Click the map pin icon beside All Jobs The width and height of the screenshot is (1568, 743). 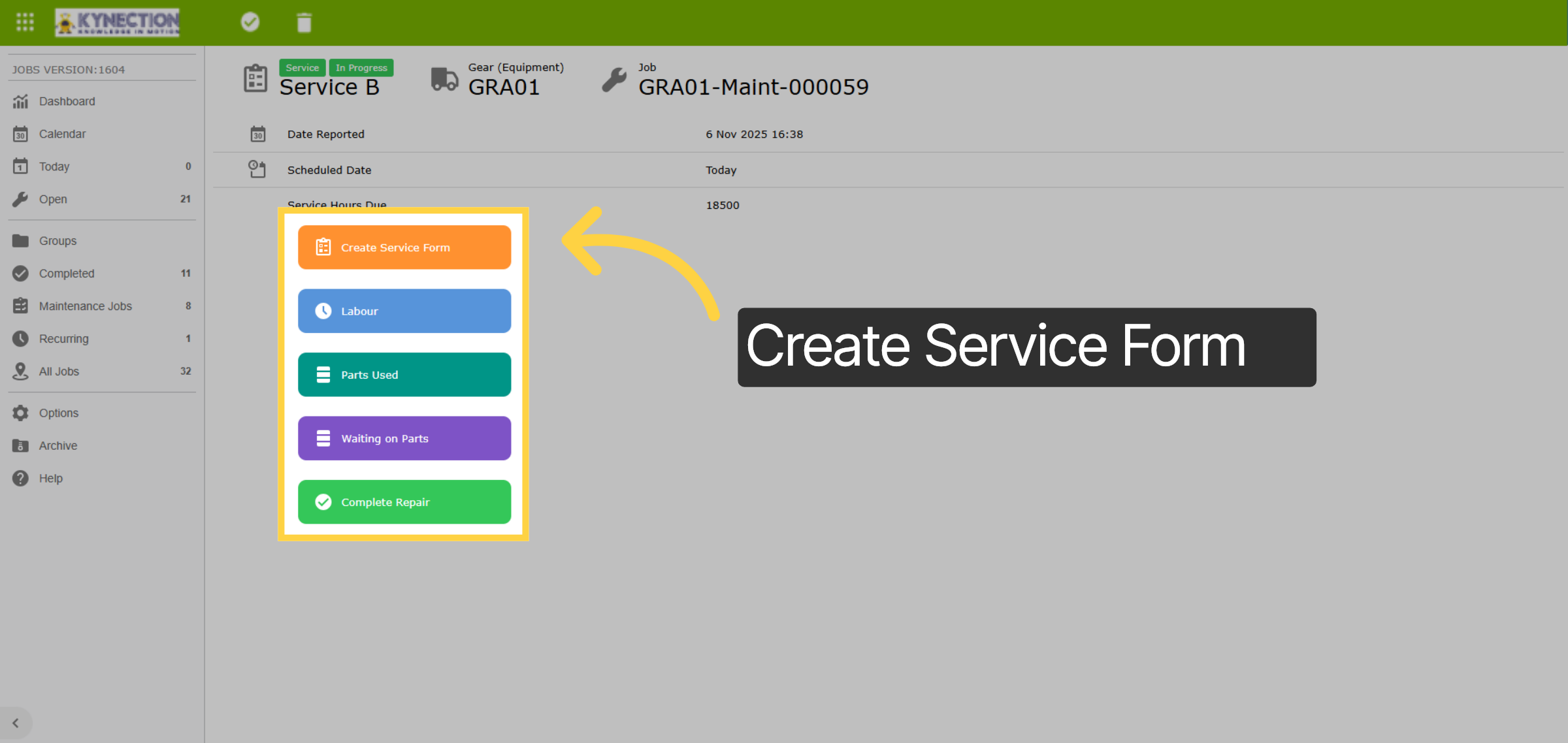click(20, 371)
